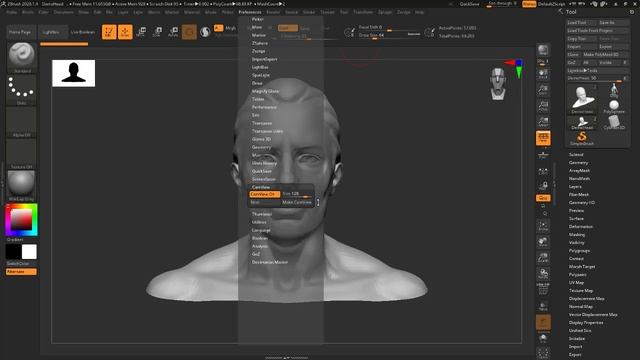Expand QuickSave section in Preferences
Image resolution: width=640 pixels, height=360 pixels.
coord(262,171)
